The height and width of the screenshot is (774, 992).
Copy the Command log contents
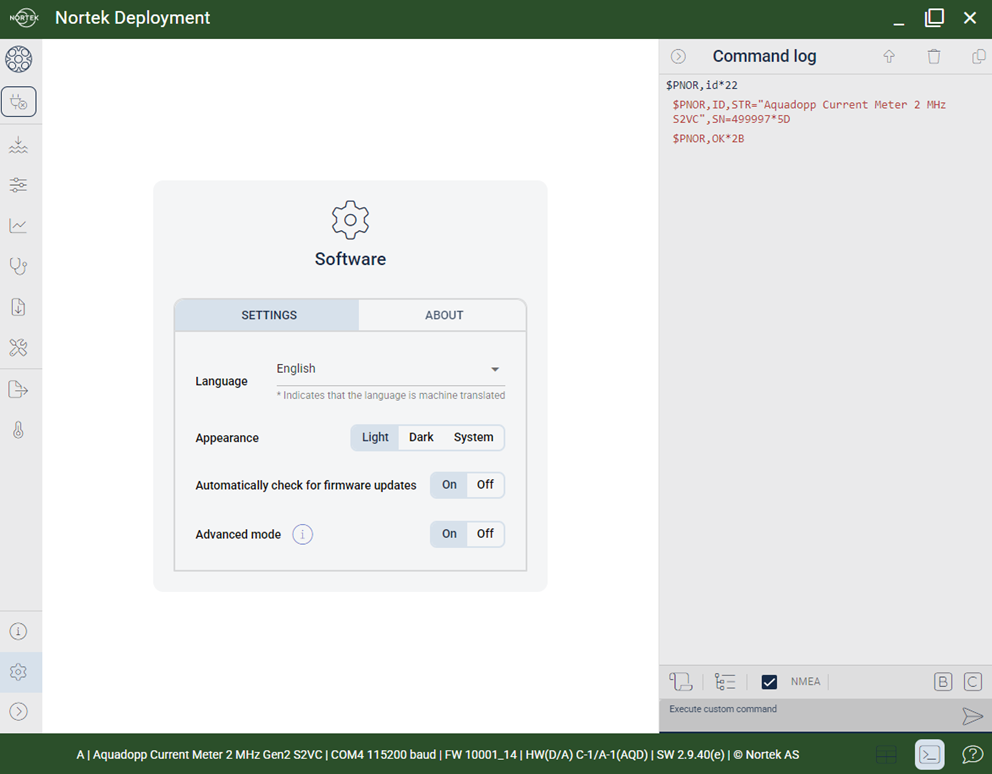[978, 56]
